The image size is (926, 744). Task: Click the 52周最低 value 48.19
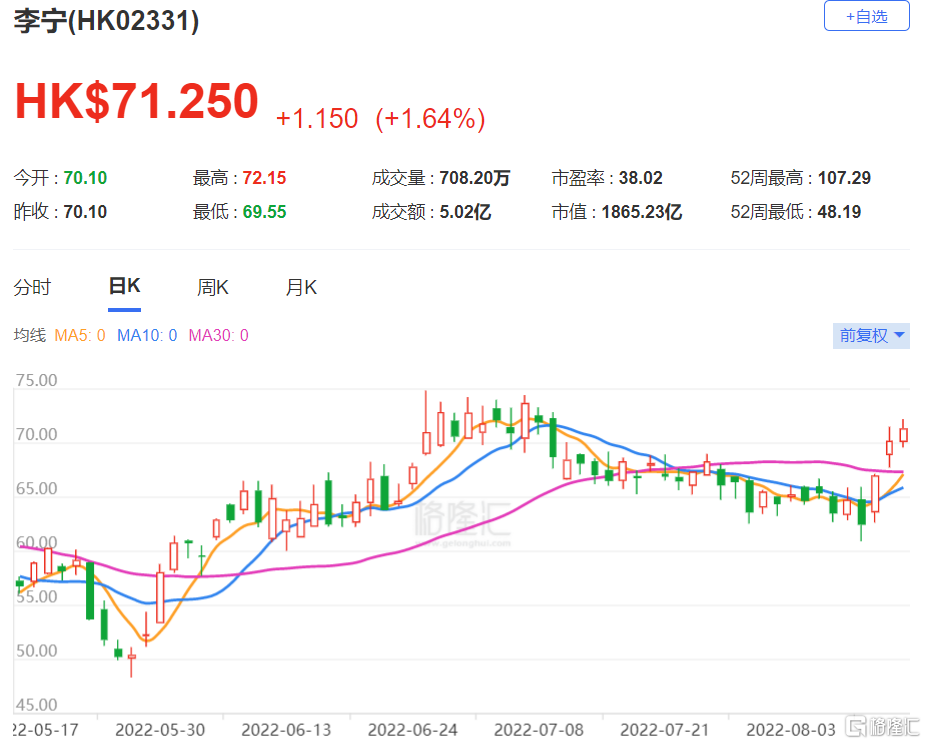(x=839, y=211)
